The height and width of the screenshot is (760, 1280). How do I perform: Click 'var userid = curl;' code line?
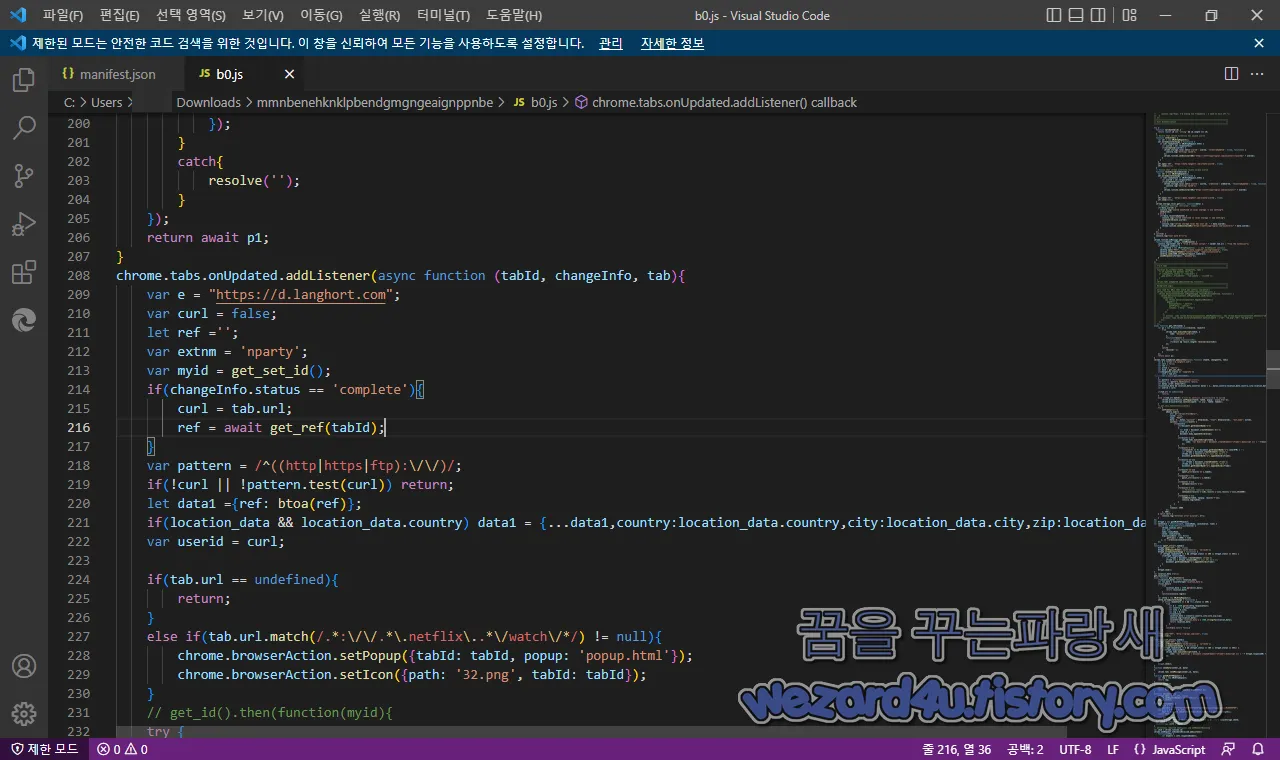click(216, 541)
